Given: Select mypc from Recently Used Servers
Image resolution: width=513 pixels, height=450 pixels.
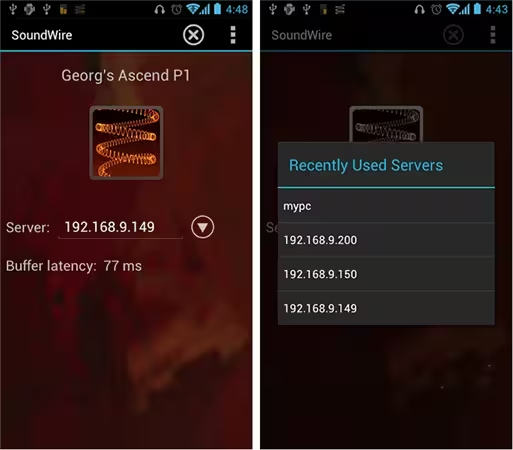Looking at the screenshot, I should click(386, 206).
